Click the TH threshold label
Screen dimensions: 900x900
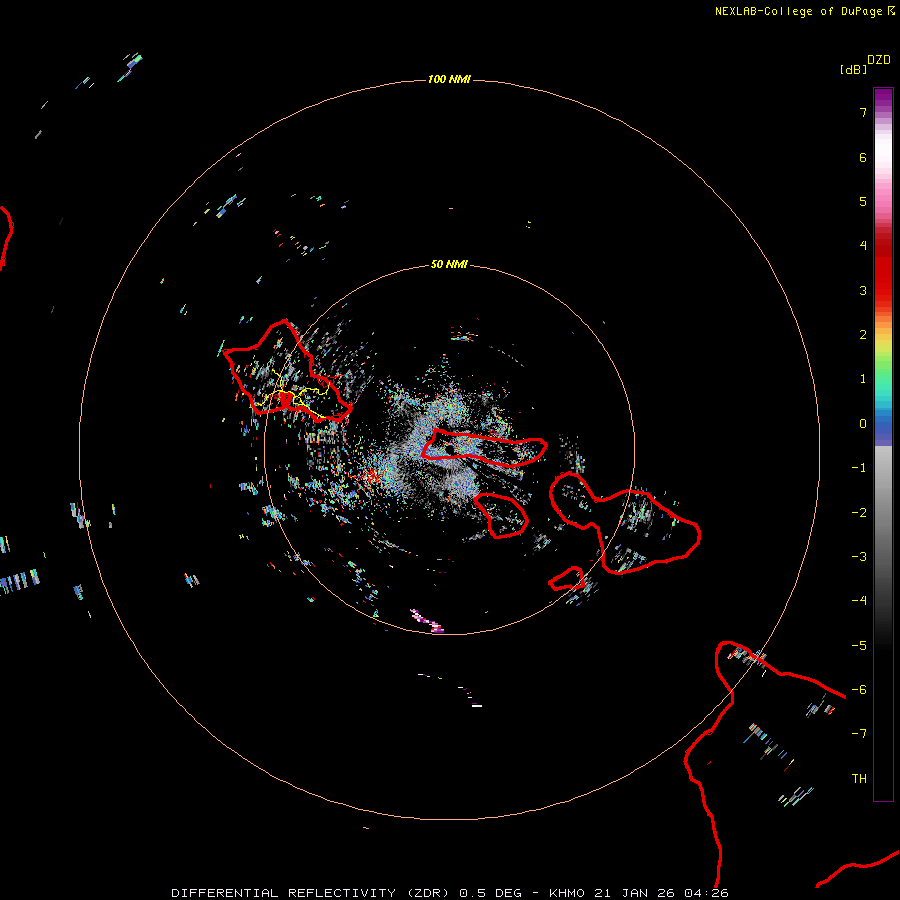tap(859, 779)
